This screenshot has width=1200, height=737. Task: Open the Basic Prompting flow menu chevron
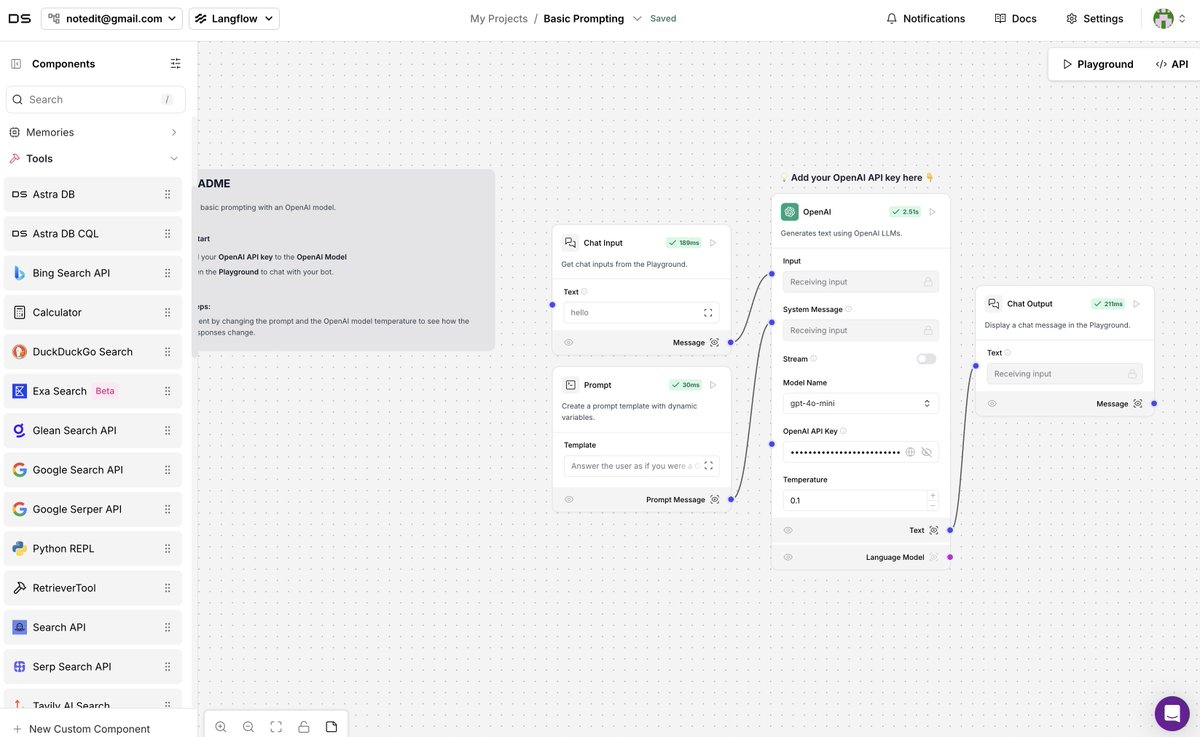[x=637, y=18]
